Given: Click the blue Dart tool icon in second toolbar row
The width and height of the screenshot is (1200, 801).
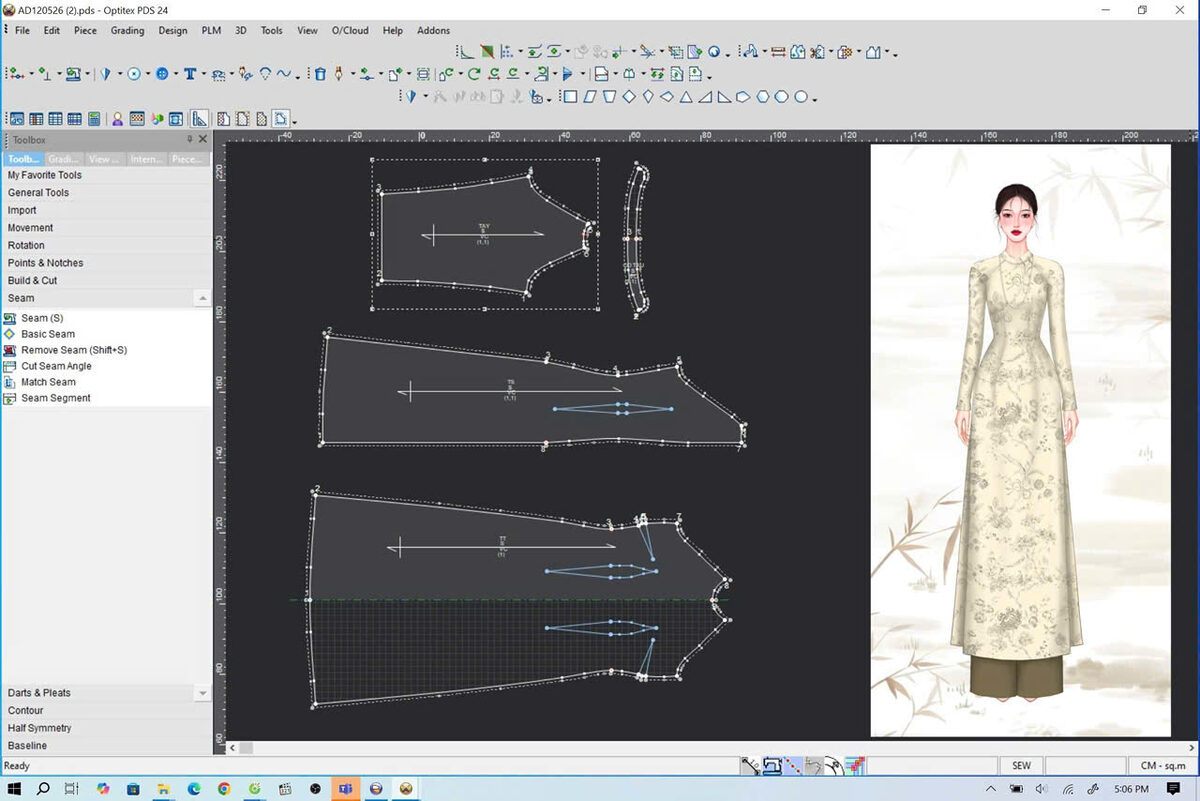Looking at the screenshot, I should point(105,74).
